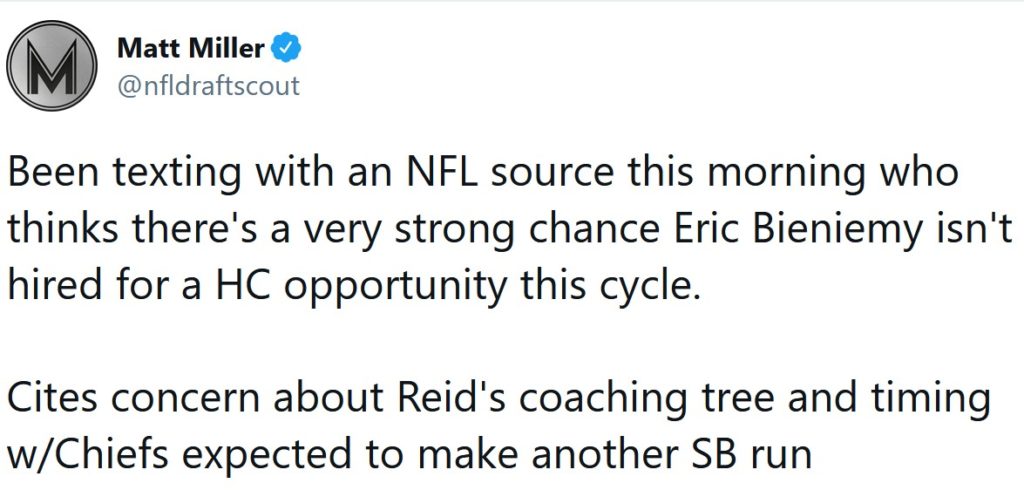Screen dimensions: 1024x490
Task: Click the words "Been texting" in tweet
Action: pos(119,172)
